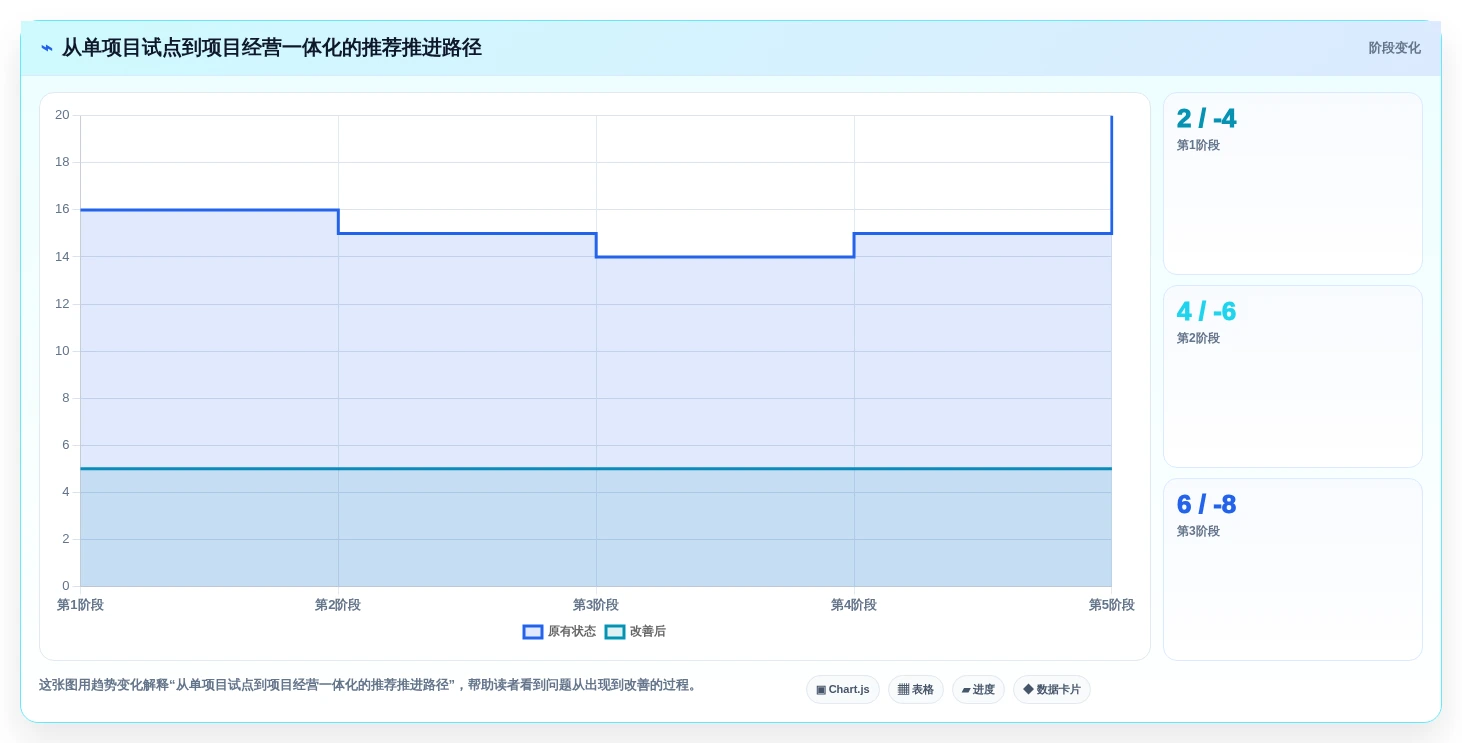
Task: Click the 进度 tag chip
Action: (x=978, y=690)
